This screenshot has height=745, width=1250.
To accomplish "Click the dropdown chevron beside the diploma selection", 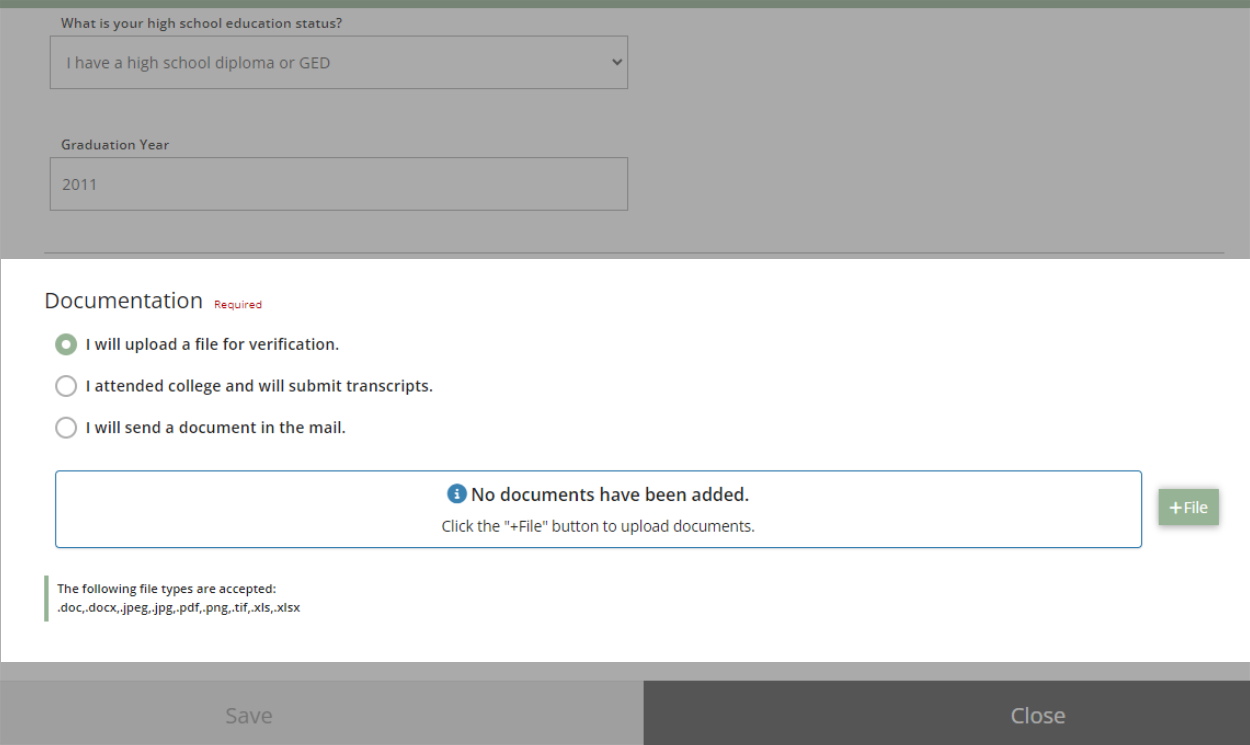I will [x=614, y=62].
